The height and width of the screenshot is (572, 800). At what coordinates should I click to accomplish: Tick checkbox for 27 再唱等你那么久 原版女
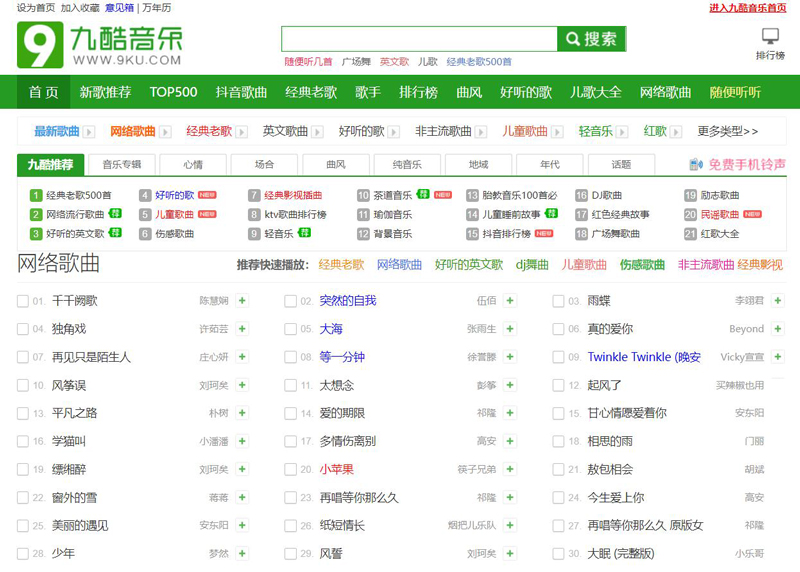pos(558,526)
